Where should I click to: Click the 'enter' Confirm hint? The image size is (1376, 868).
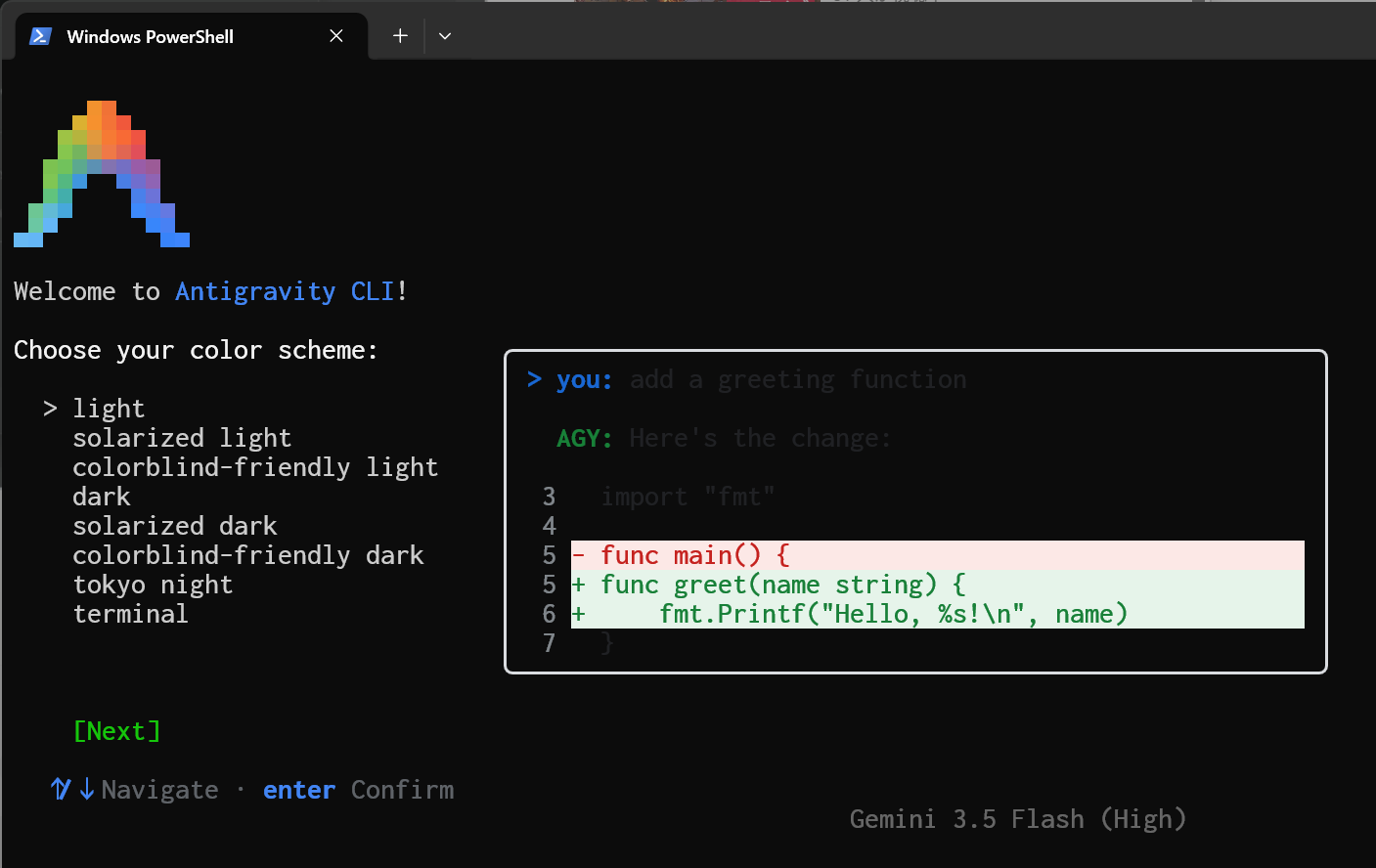click(358, 790)
